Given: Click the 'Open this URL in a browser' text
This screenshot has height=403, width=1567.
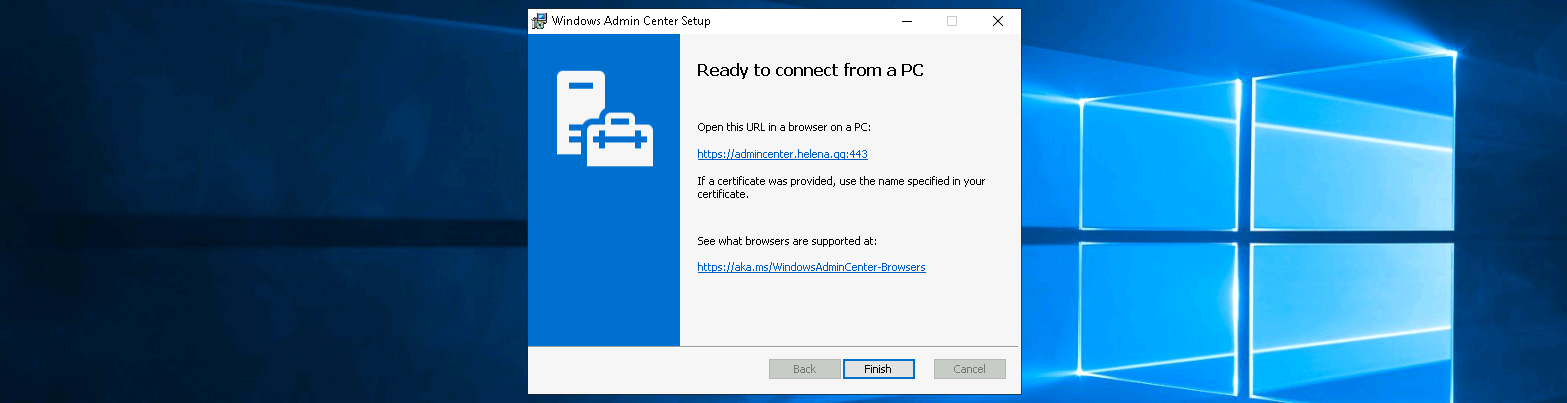Looking at the screenshot, I should 784,127.
